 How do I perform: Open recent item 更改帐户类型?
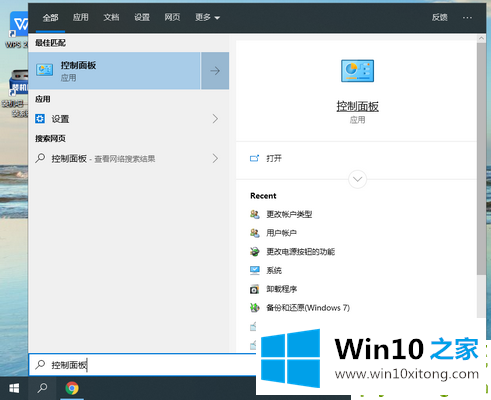[289, 214]
